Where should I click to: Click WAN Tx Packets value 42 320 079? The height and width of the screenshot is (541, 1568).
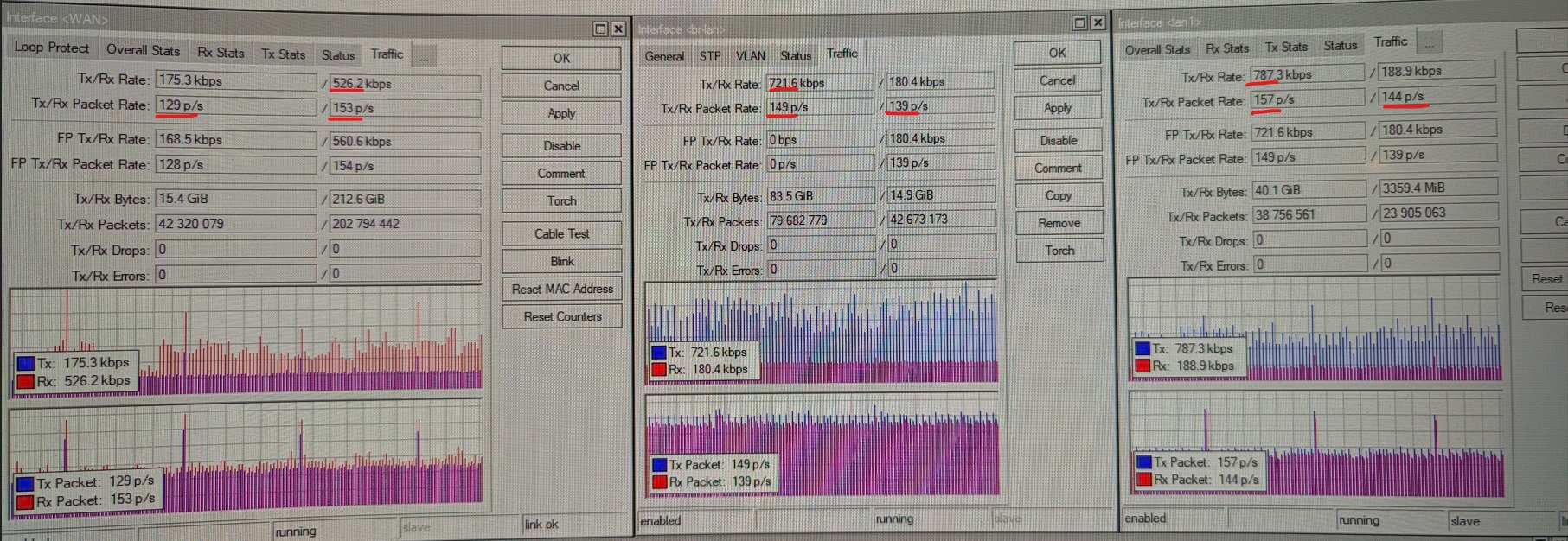click(236, 224)
